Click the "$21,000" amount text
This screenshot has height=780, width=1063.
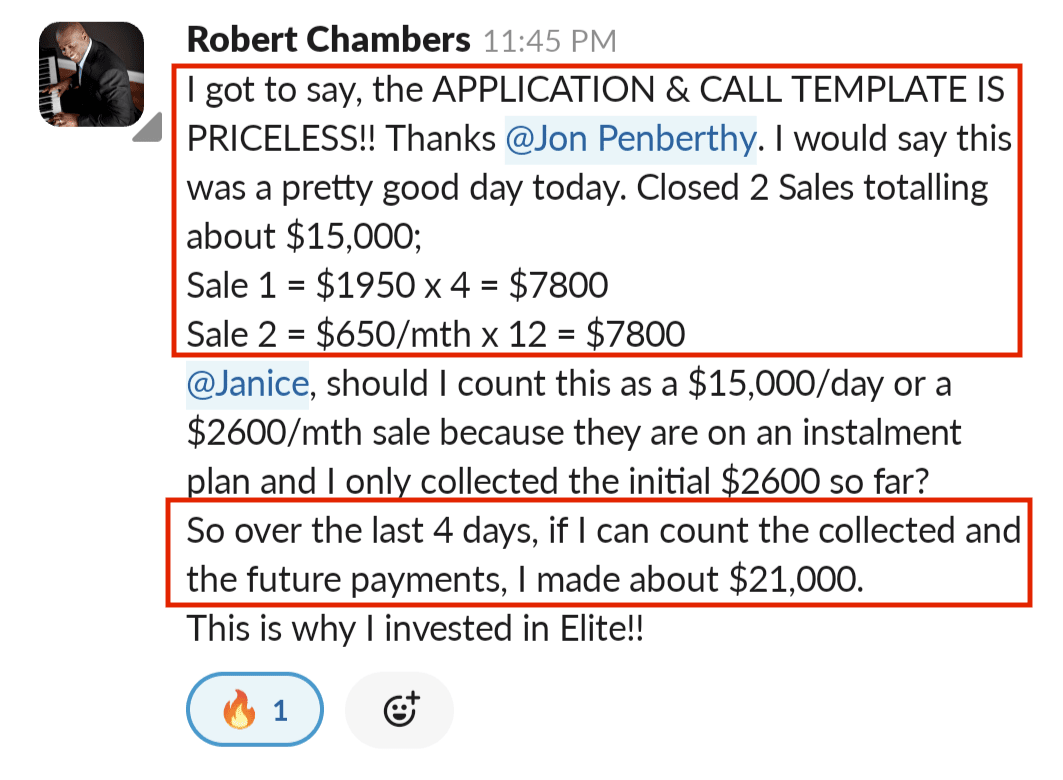[793, 580]
